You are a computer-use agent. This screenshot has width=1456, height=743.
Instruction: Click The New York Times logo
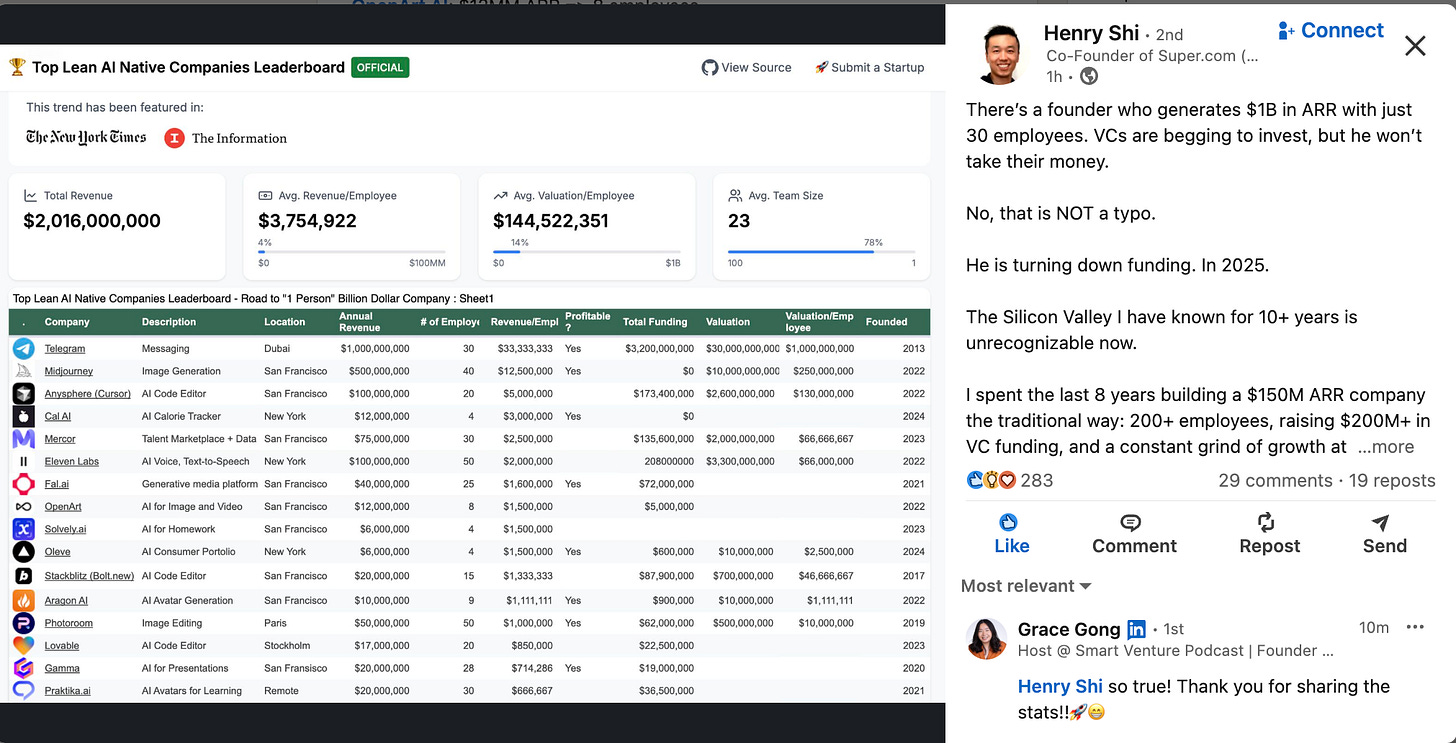(86, 137)
